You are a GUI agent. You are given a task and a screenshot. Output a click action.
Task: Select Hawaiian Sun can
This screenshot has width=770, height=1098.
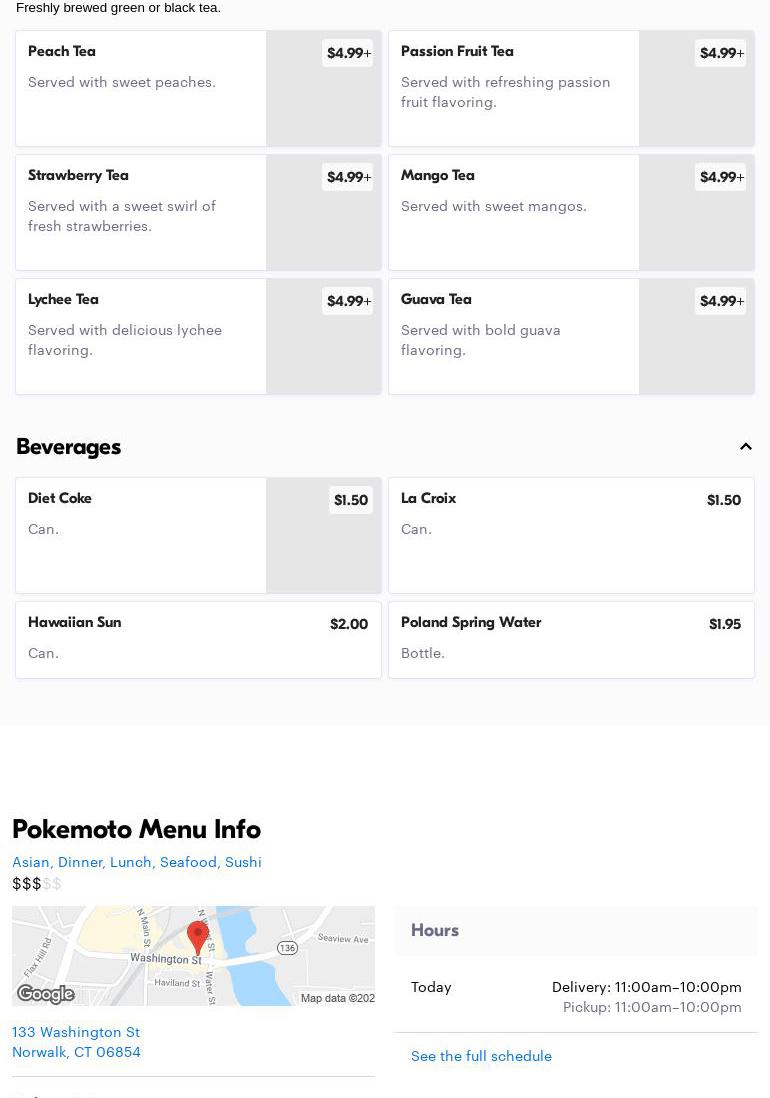[198, 639]
